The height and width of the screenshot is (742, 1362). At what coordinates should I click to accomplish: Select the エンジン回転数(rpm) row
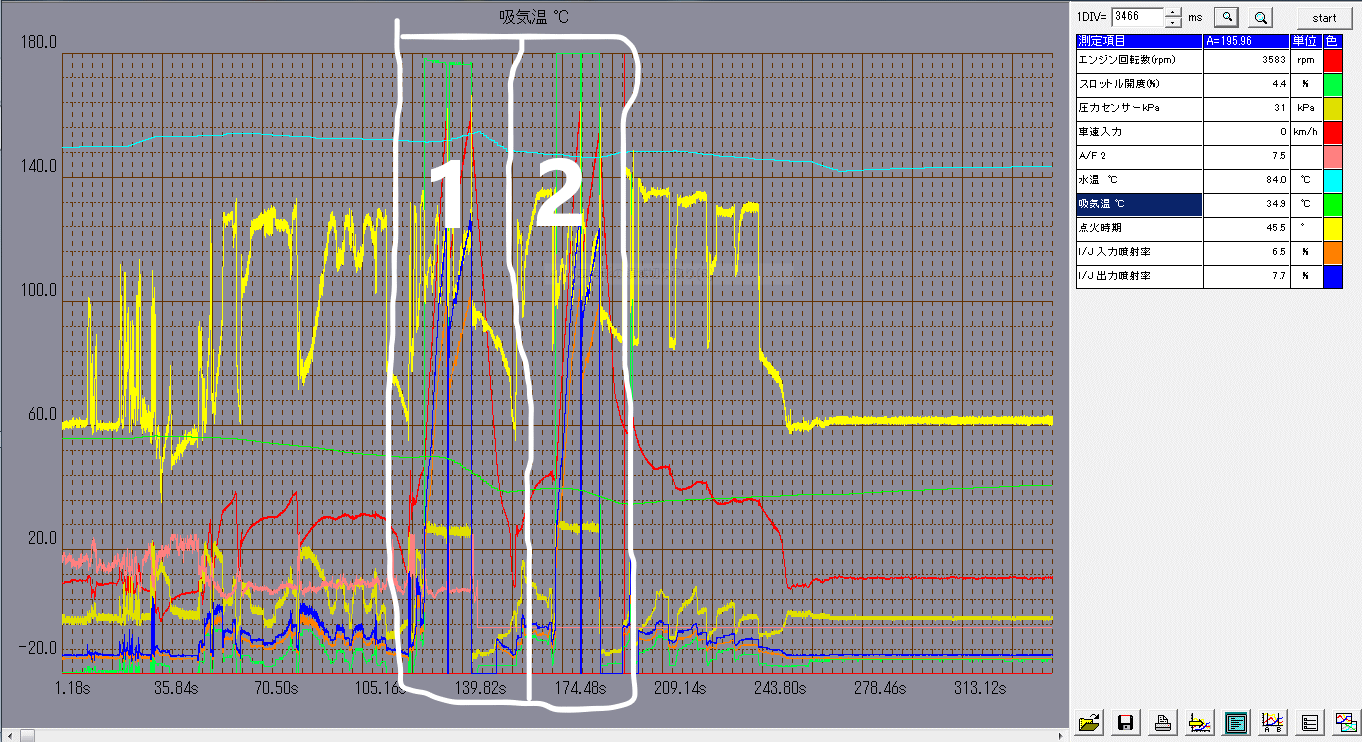[x=1139, y=60]
